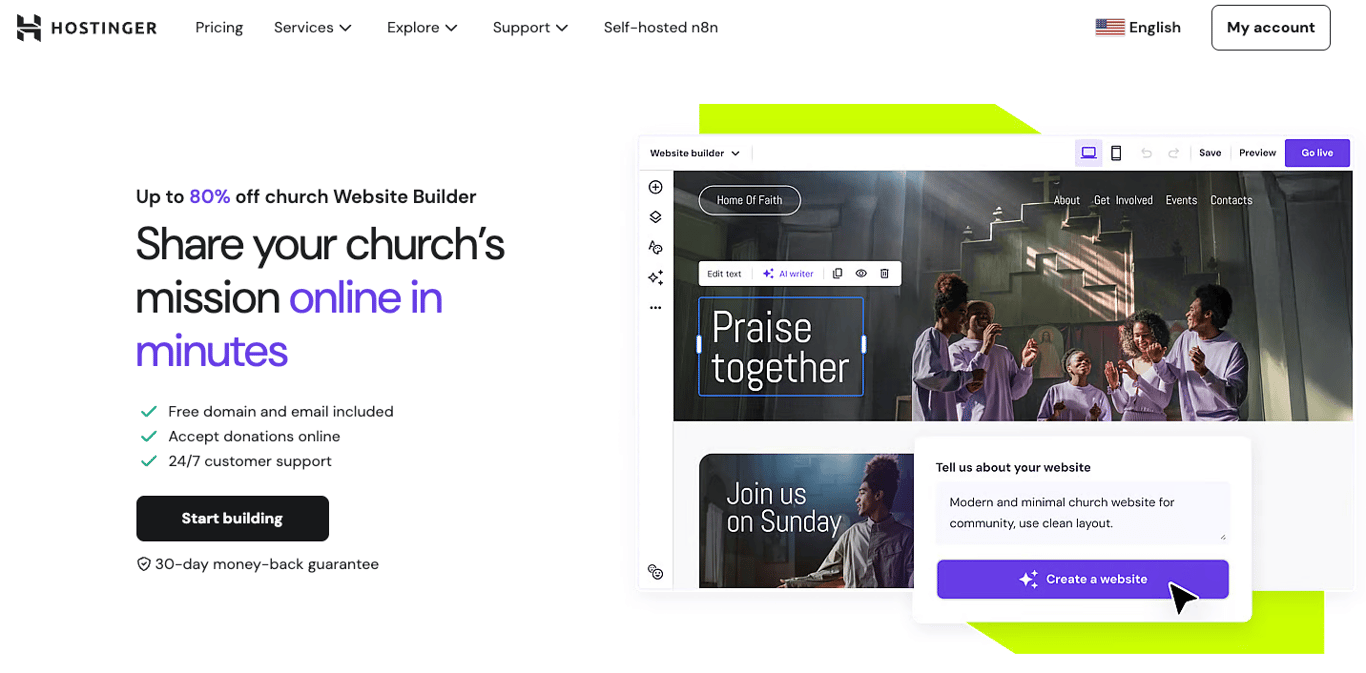Select the text styles sidebar icon
The image size is (1366, 673).
click(655, 246)
